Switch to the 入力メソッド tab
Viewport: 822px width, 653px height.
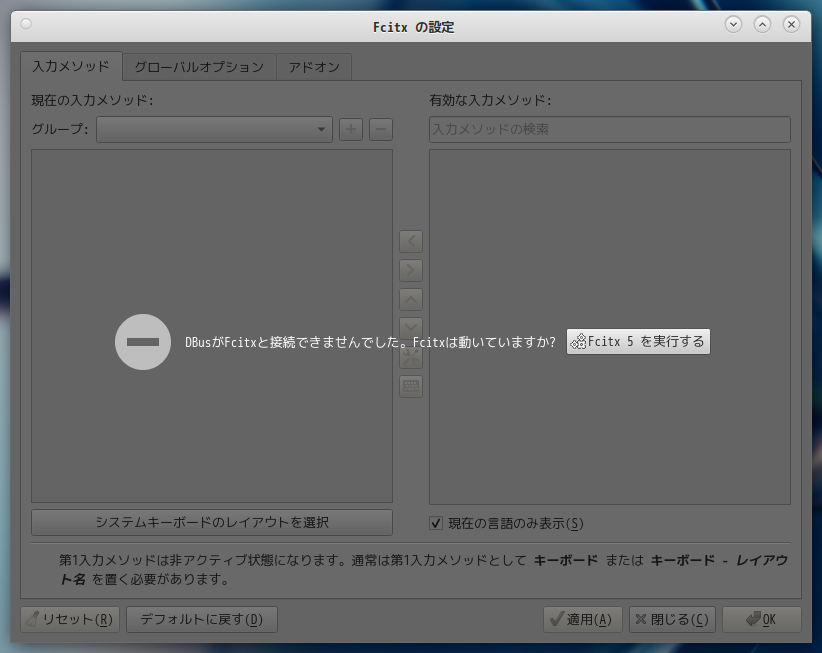pyautogui.click(x=71, y=66)
